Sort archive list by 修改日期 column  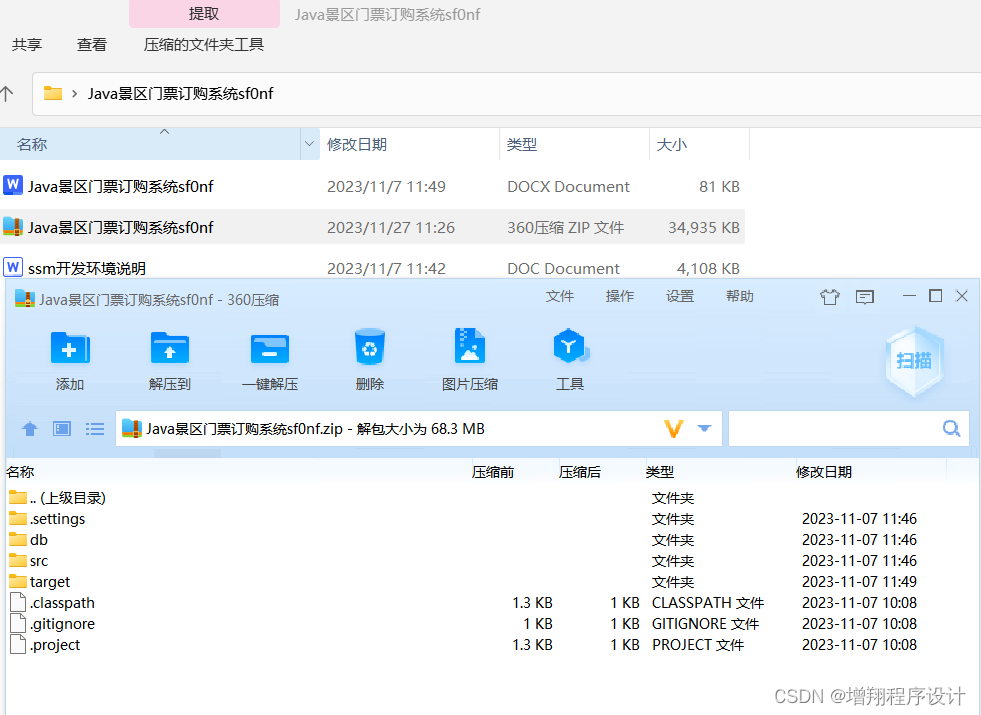824,472
